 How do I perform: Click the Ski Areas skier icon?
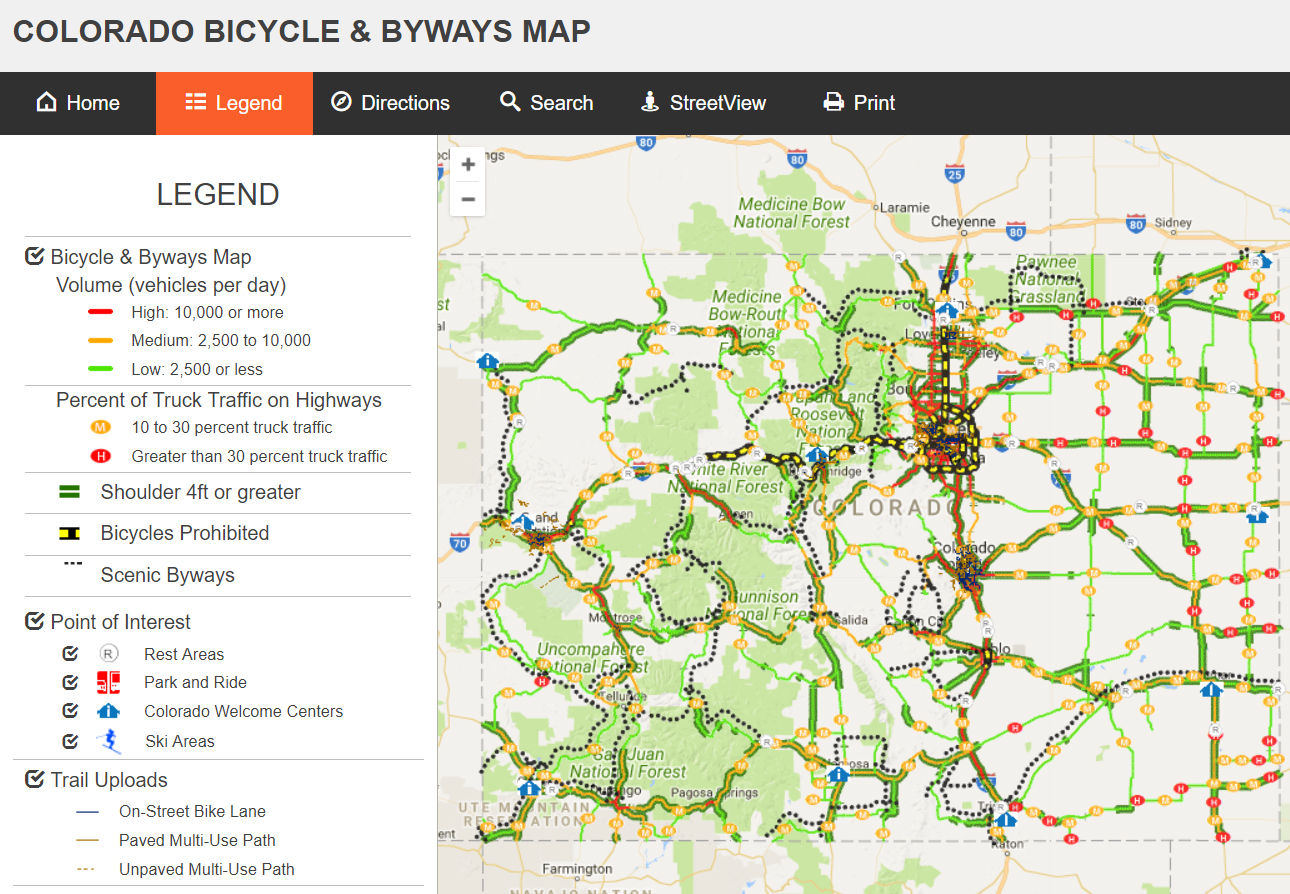click(x=110, y=741)
